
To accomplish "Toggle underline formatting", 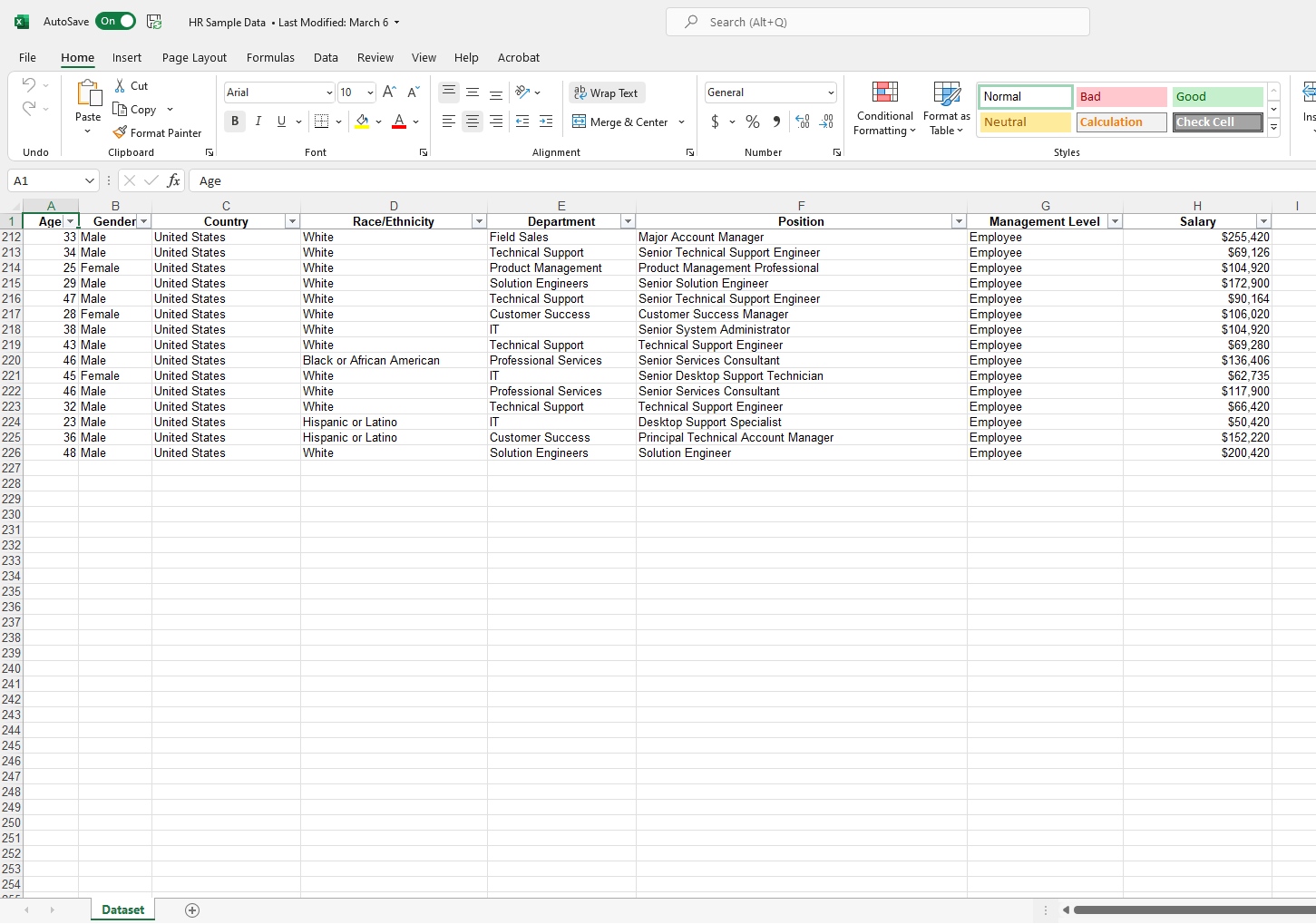I will tap(281, 121).
